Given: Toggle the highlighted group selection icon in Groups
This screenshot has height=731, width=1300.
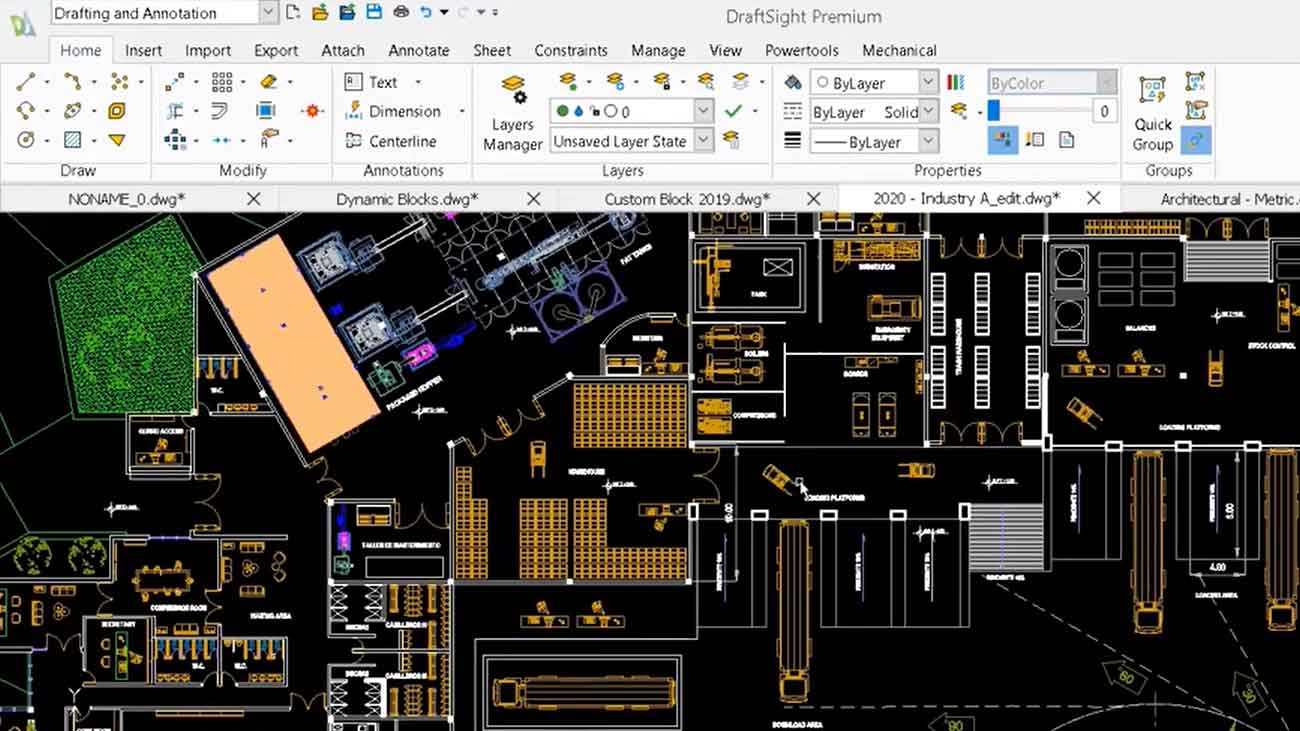Looking at the screenshot, I should [x=1195, y=141].
